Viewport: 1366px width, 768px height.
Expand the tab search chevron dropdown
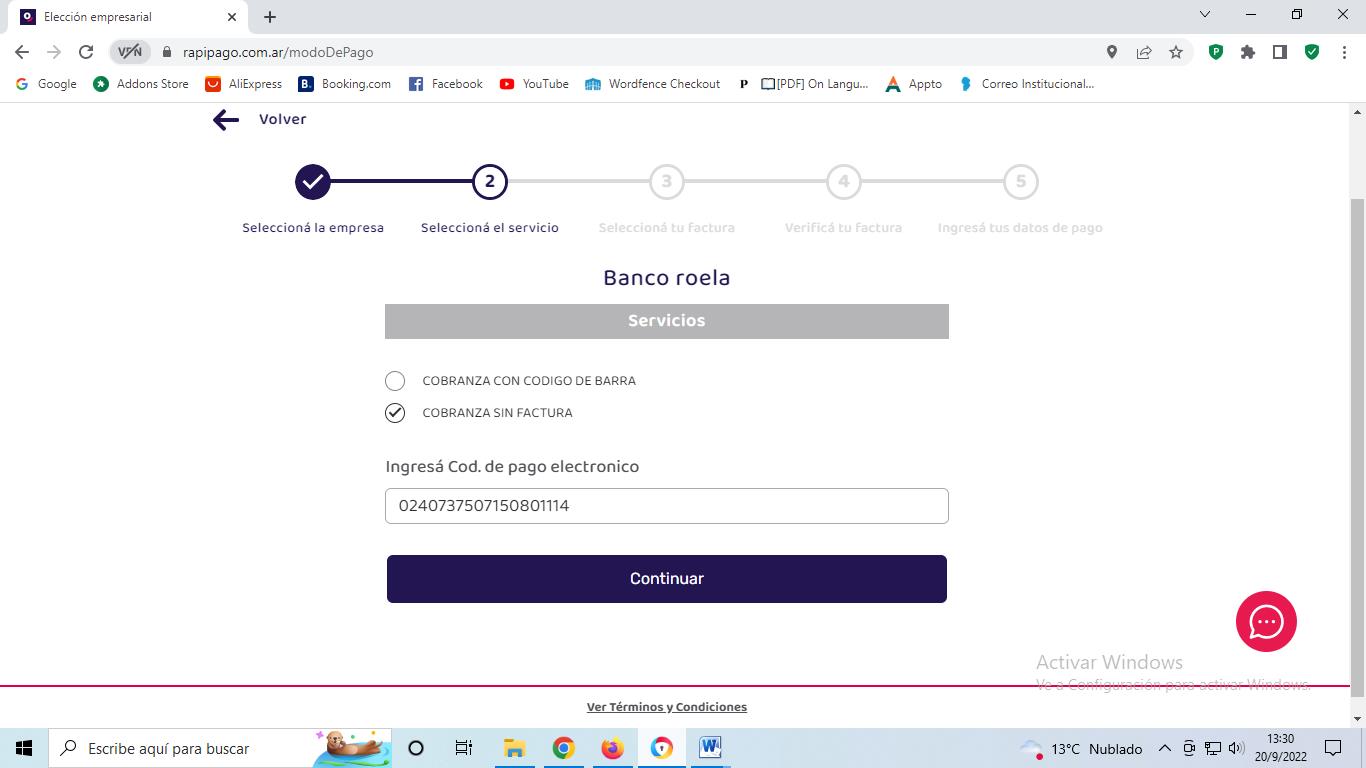point(1205,15)
